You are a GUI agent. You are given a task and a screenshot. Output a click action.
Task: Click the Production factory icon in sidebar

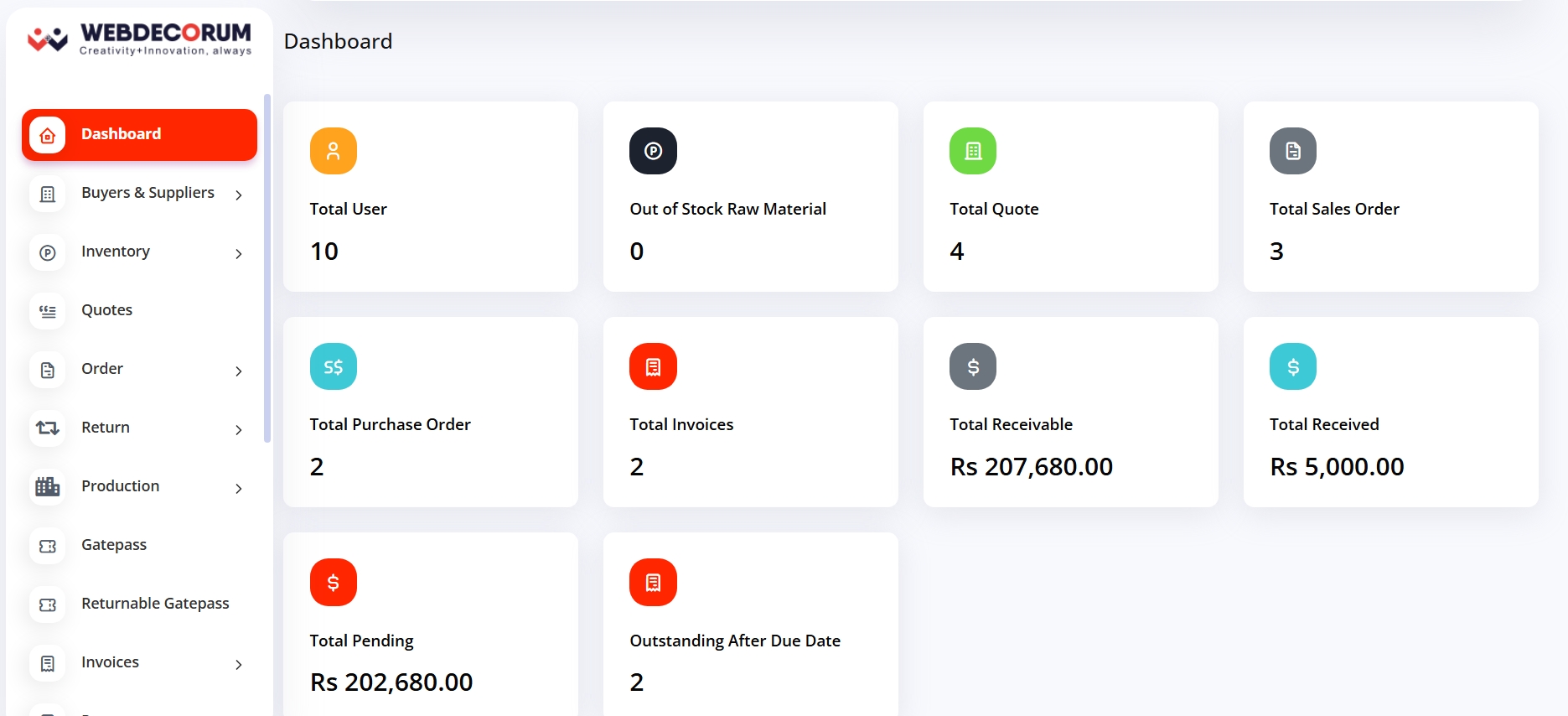(x=48, y=487)
